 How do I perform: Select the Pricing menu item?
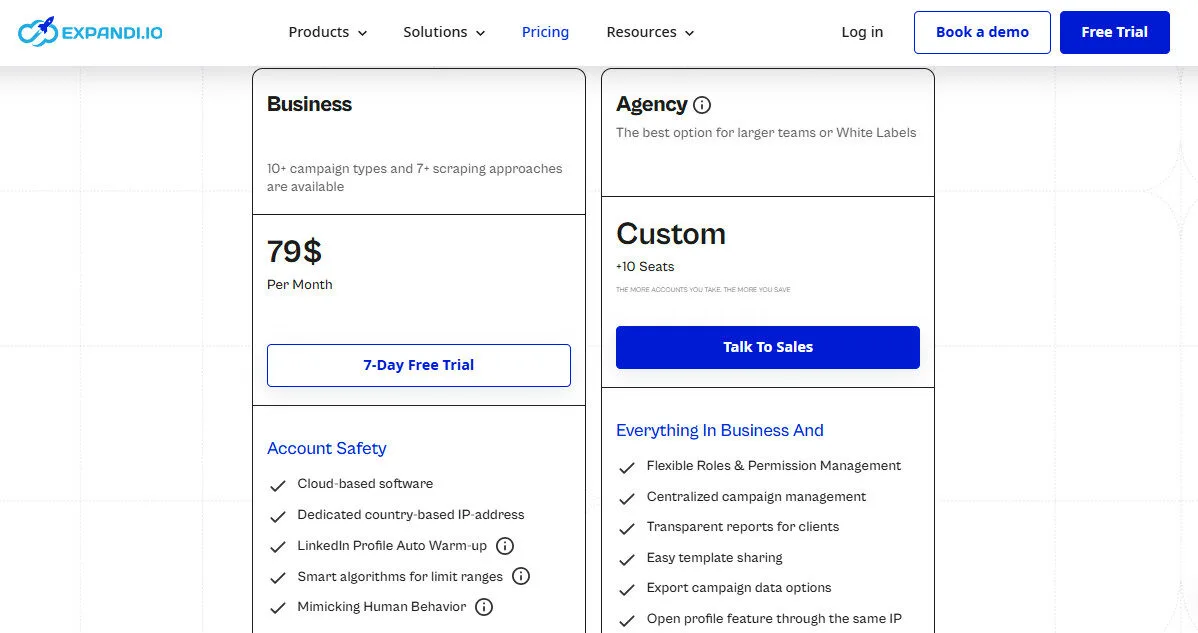coord(545,32)
